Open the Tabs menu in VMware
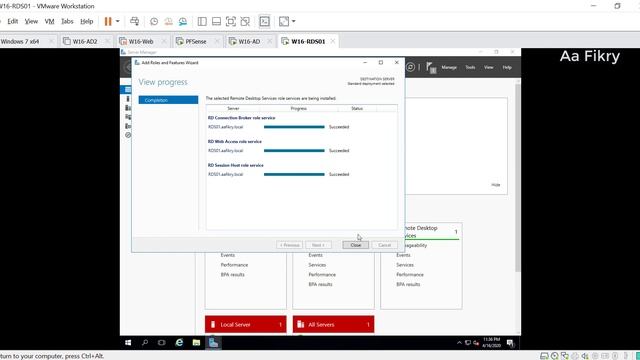Image resolution: width=640 pixels, height=360 pixels. point(67,21)
